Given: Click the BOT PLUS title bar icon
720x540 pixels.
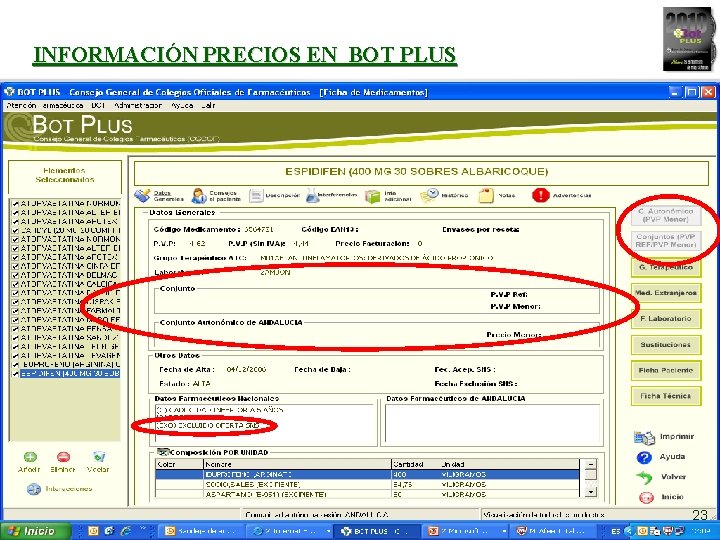Looking at the screenshot, I should click(x=9, y=92).
